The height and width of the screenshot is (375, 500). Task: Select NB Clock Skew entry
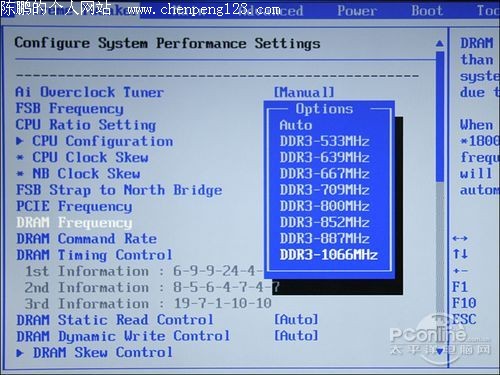tap(86, 174)
